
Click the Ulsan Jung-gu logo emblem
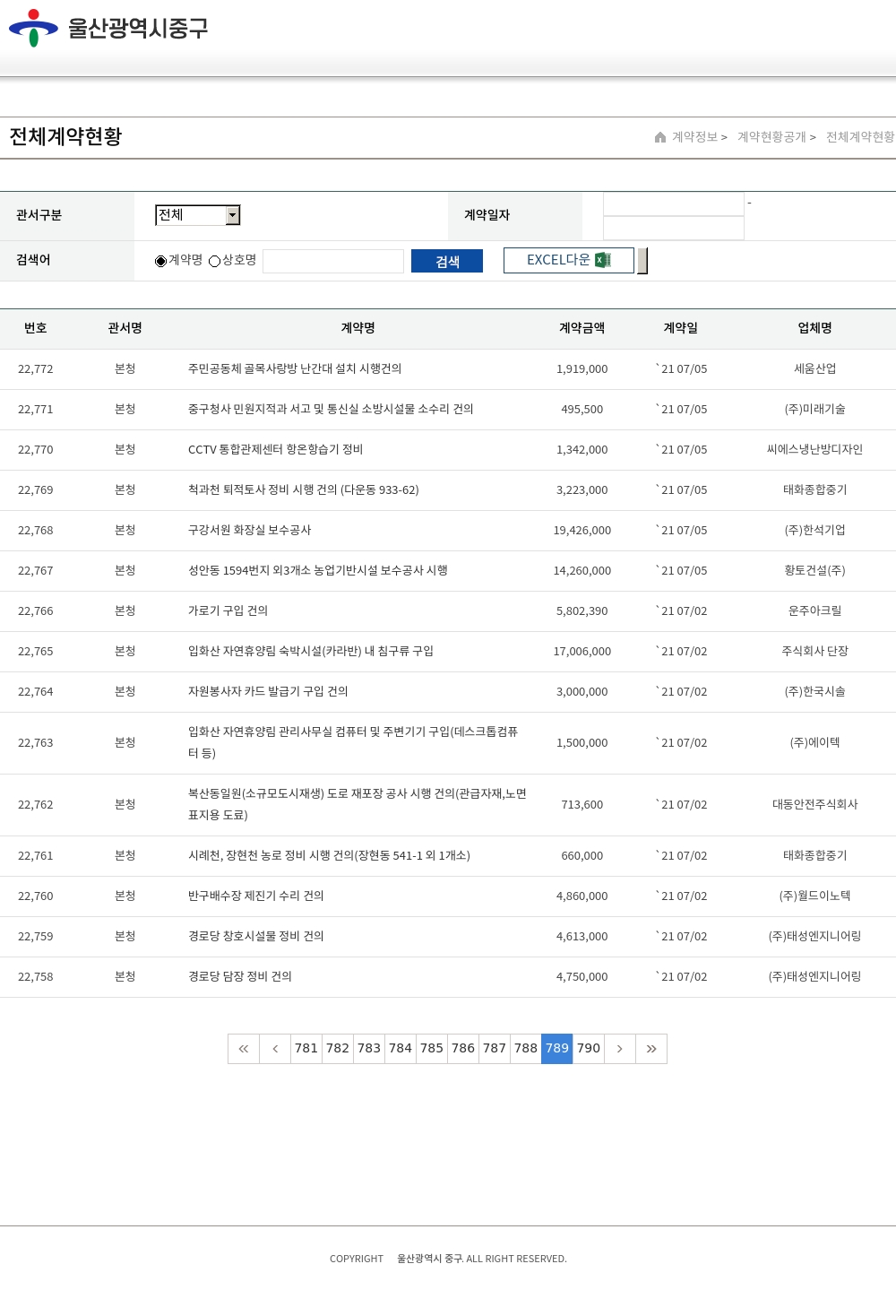[33, 28]
